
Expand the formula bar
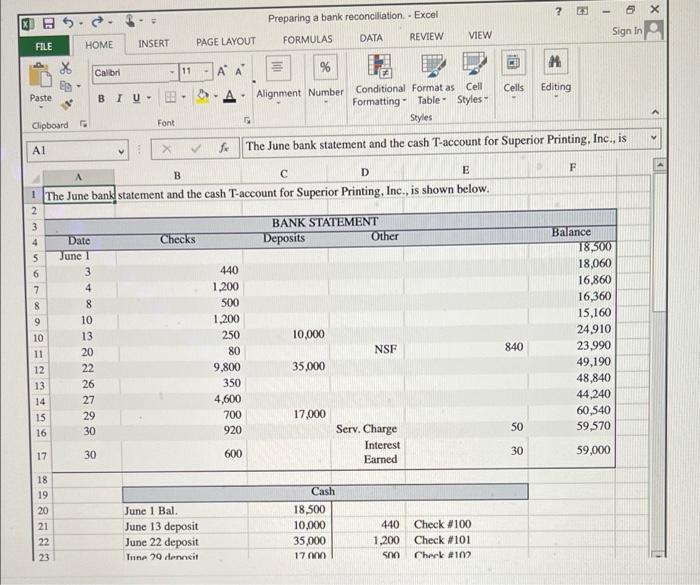click(x=654, y=138)
